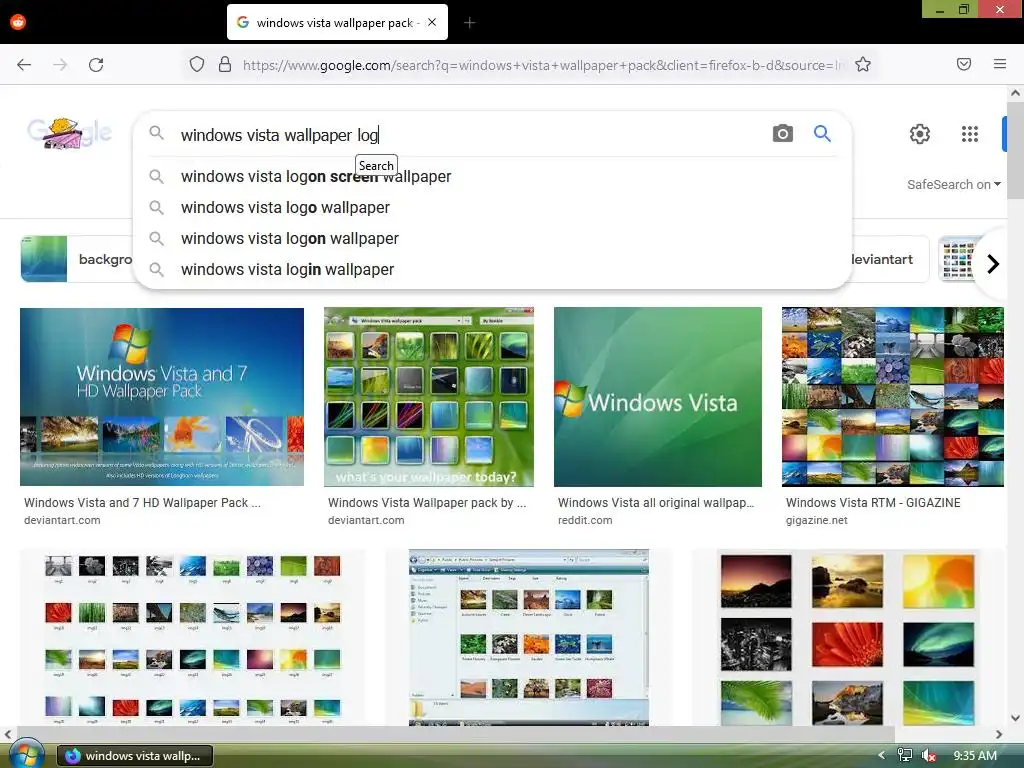Open the green Vista wallpaper pack grid image

point(428,397)
